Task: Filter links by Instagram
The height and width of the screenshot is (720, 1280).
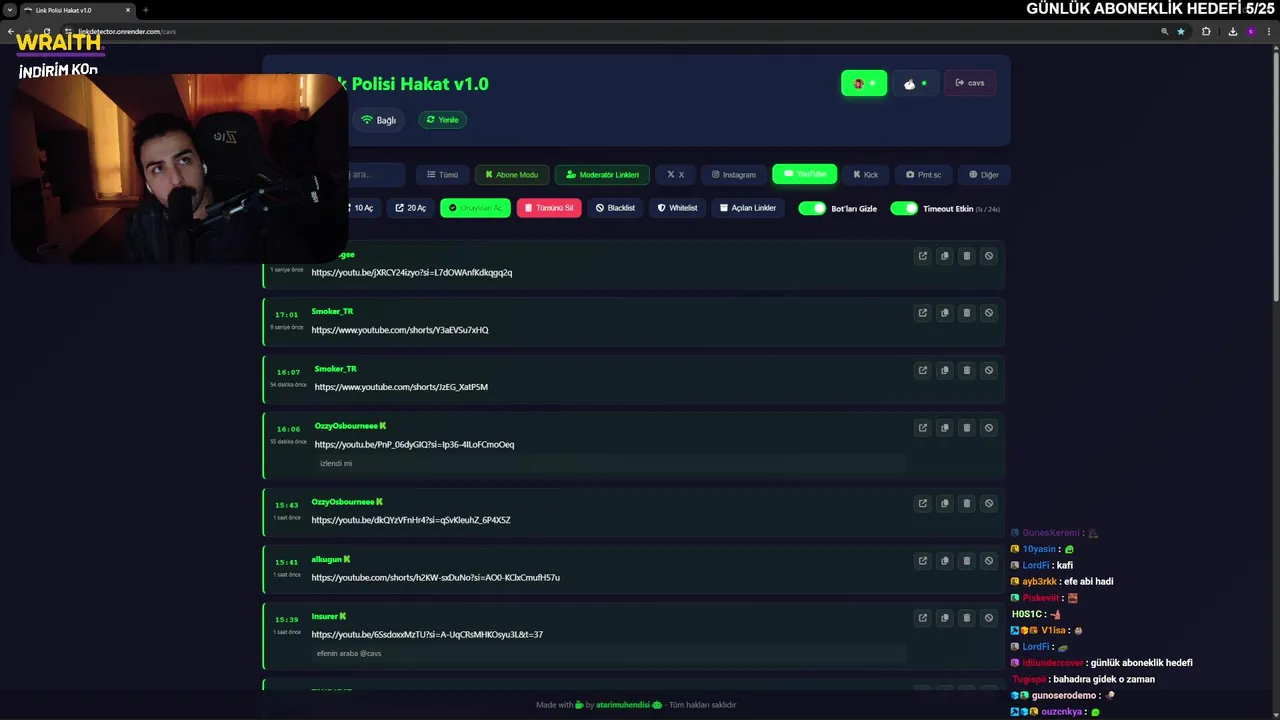Action: point(733,175)
